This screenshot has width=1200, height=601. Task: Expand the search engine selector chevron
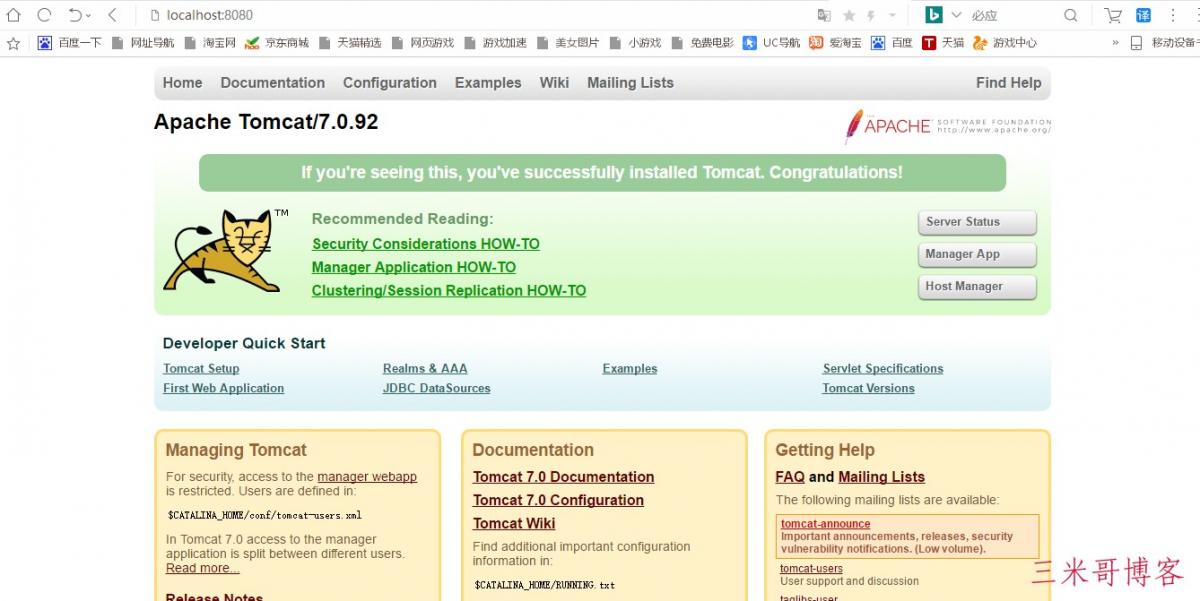(x=957, y=15)
